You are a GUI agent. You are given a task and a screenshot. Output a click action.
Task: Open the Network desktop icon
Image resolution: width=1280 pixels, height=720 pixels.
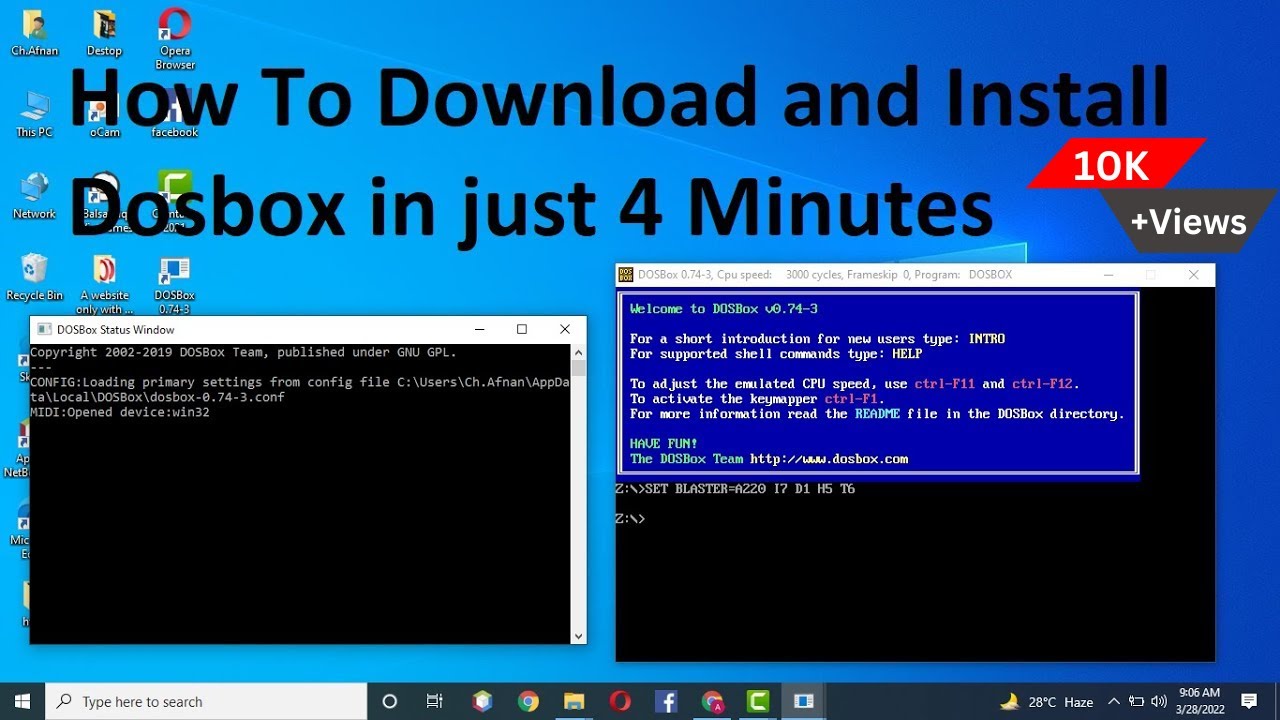click(34, 195)
